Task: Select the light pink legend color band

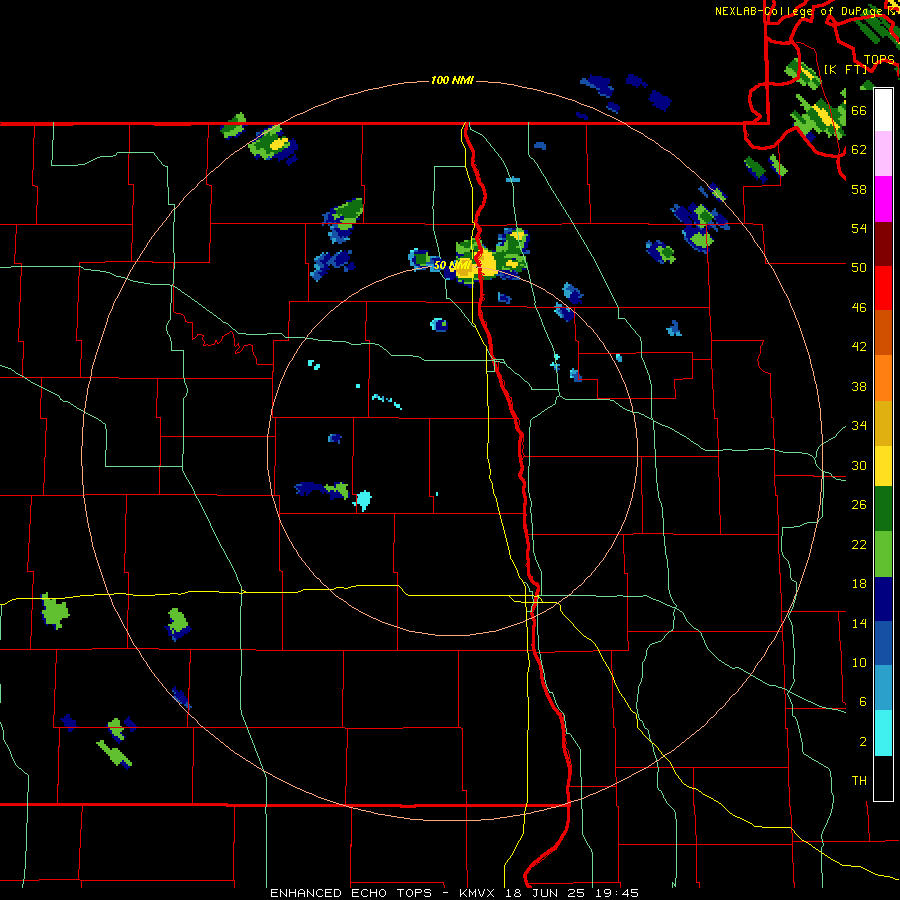Action: tap(883, 154)
